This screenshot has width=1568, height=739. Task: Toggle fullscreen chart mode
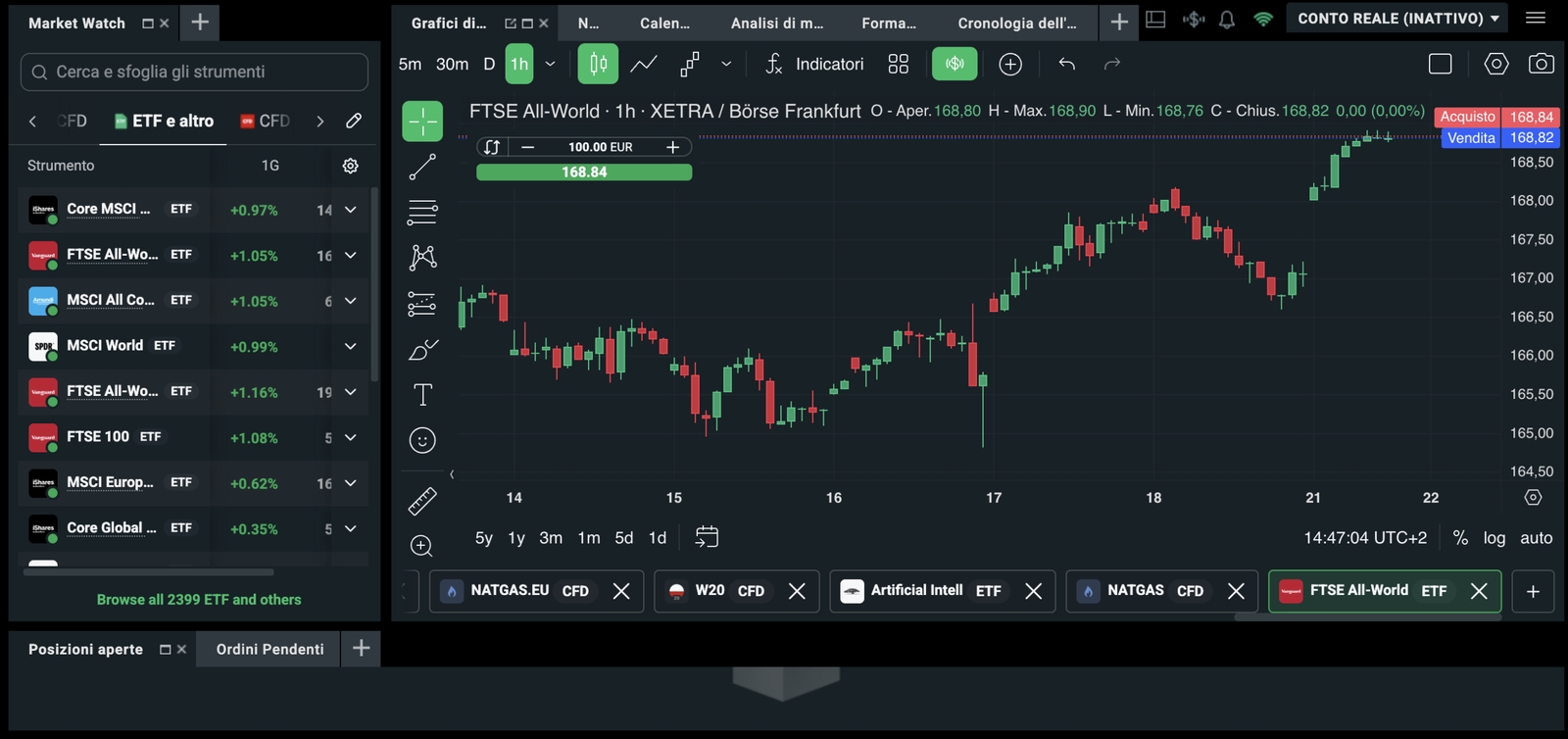click(1441, 64)
